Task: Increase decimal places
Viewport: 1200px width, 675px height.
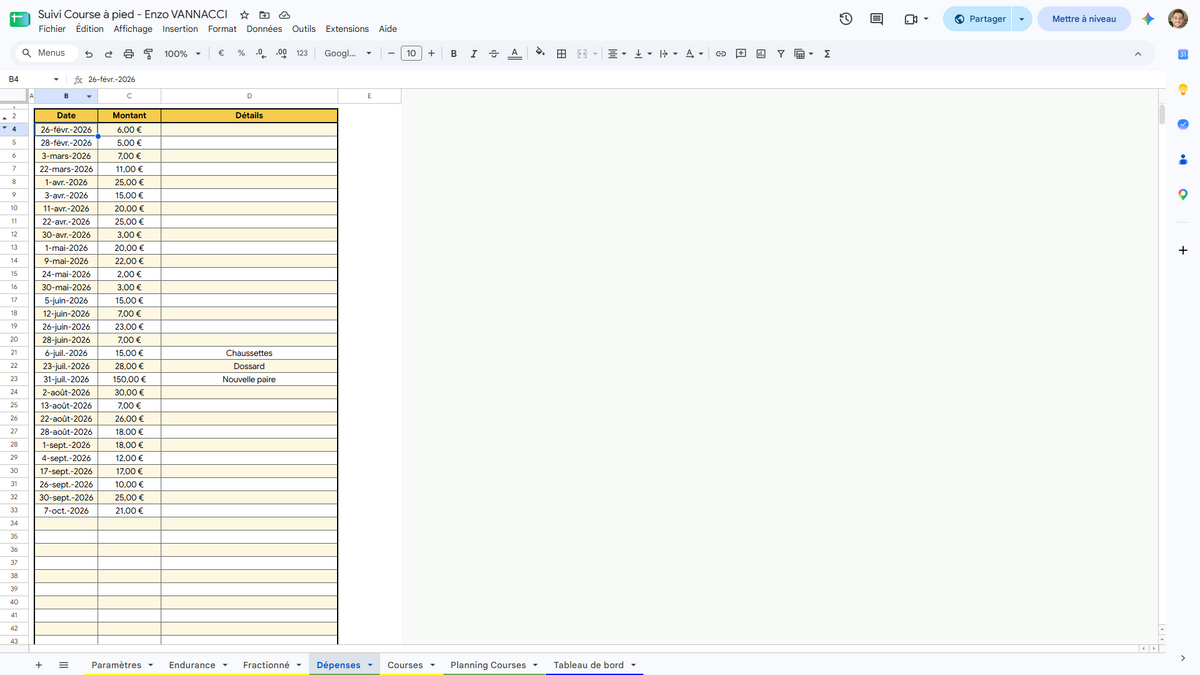Action: pos(281,54)
